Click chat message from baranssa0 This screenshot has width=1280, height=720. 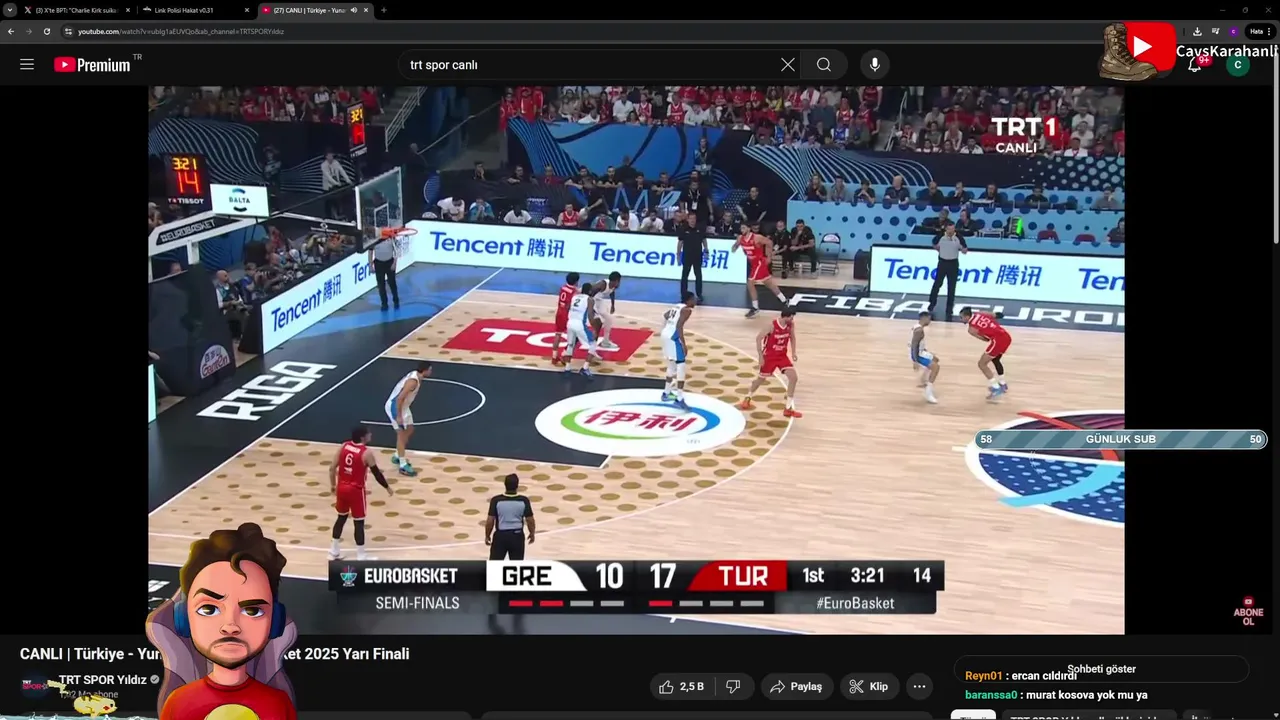coord(1056,695)
